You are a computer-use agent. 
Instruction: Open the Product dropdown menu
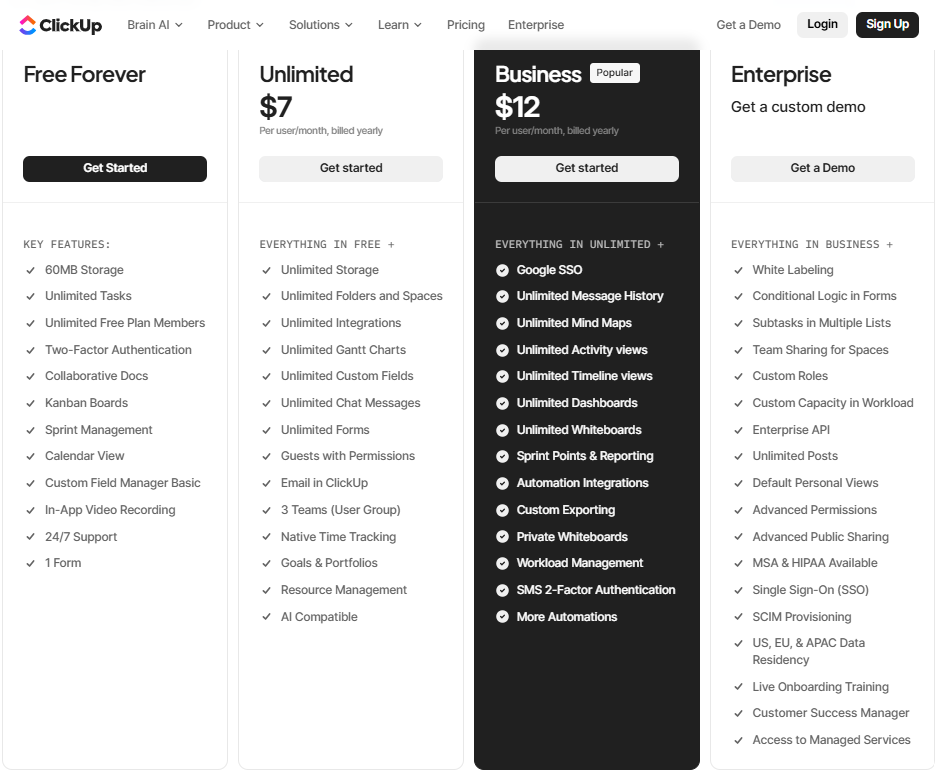236,25
